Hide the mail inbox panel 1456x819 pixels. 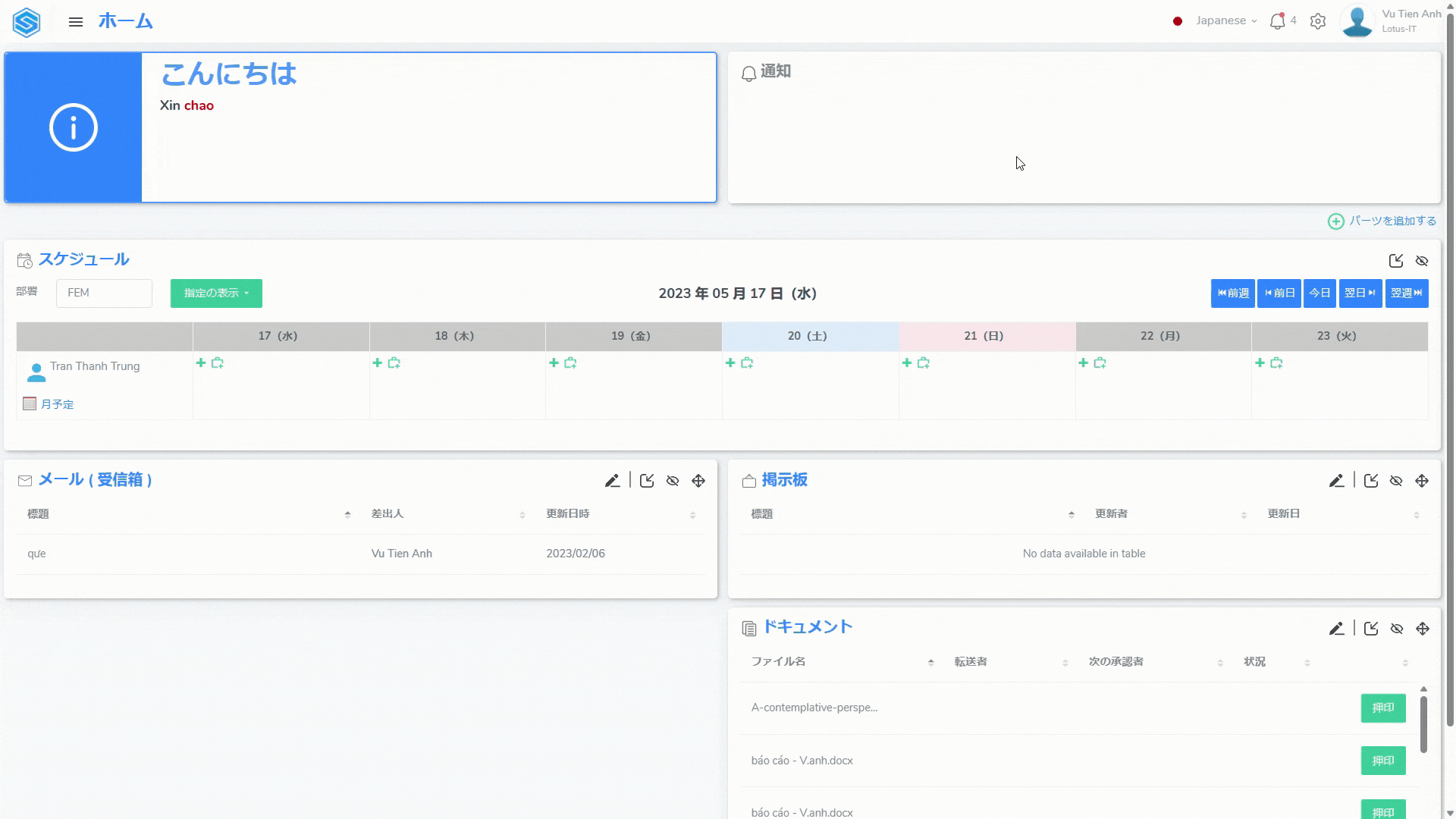(x=673, y=481)
